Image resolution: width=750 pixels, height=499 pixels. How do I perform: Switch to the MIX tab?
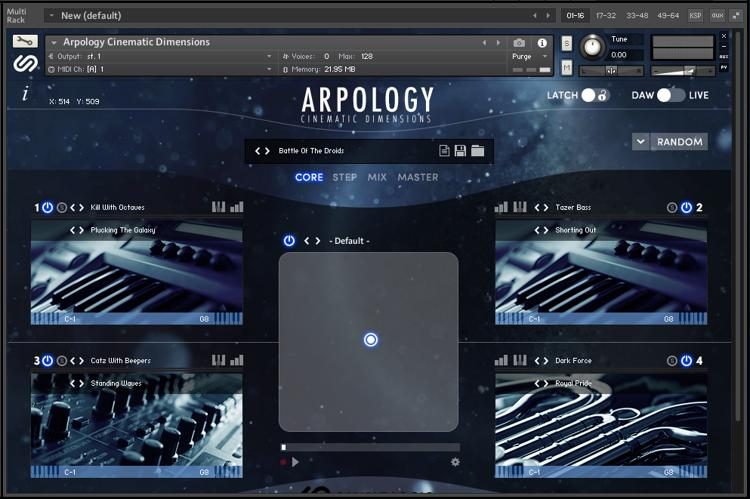(x=377, y=177)
